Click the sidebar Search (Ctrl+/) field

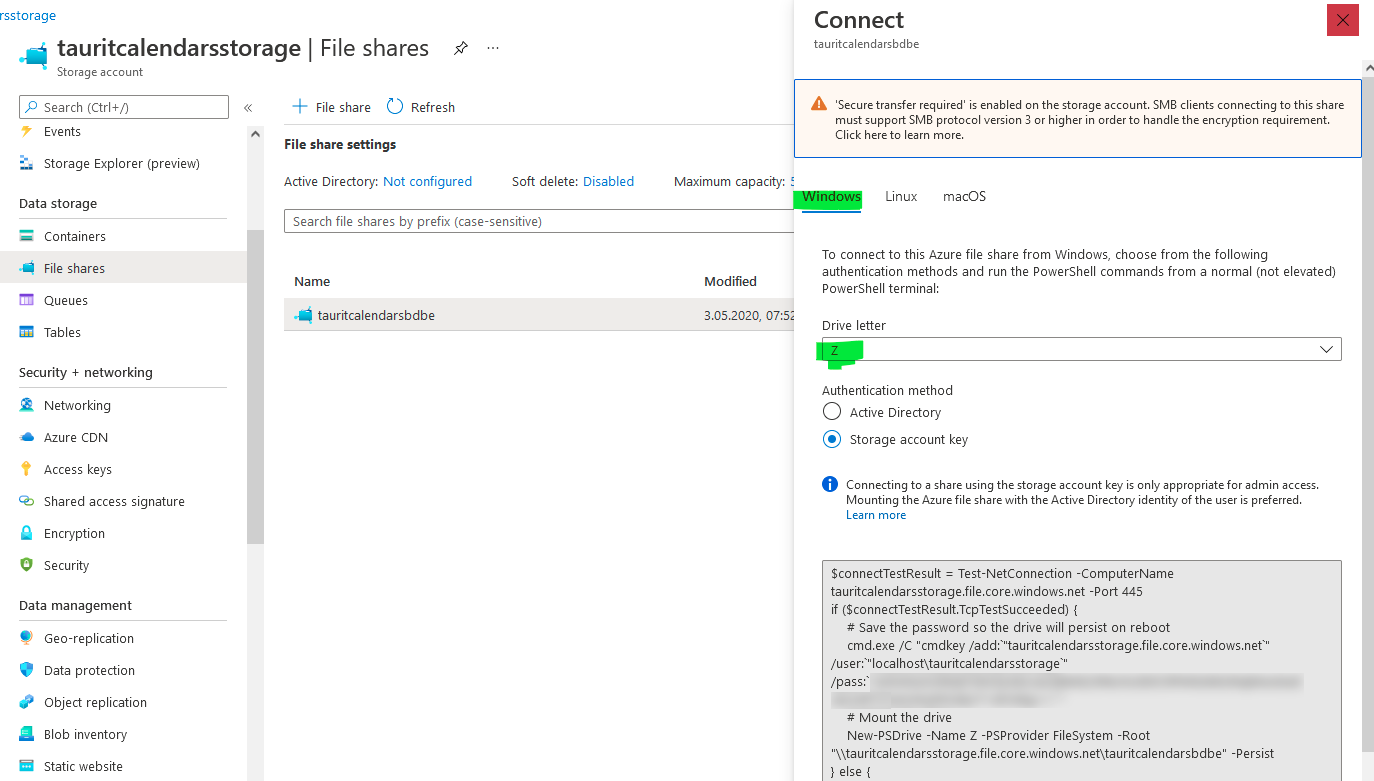[x=124, y=107]
